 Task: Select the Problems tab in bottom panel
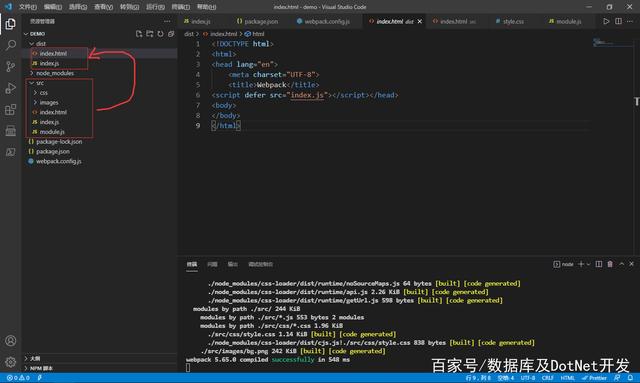(212, 264)
